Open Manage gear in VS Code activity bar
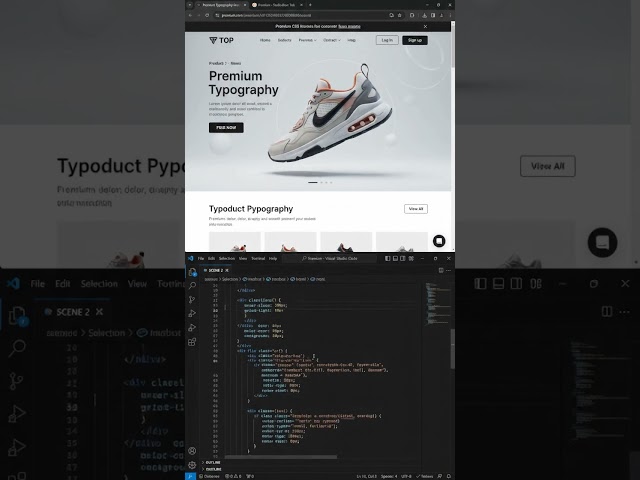This screenshot has height=480, width=640. 192,464
